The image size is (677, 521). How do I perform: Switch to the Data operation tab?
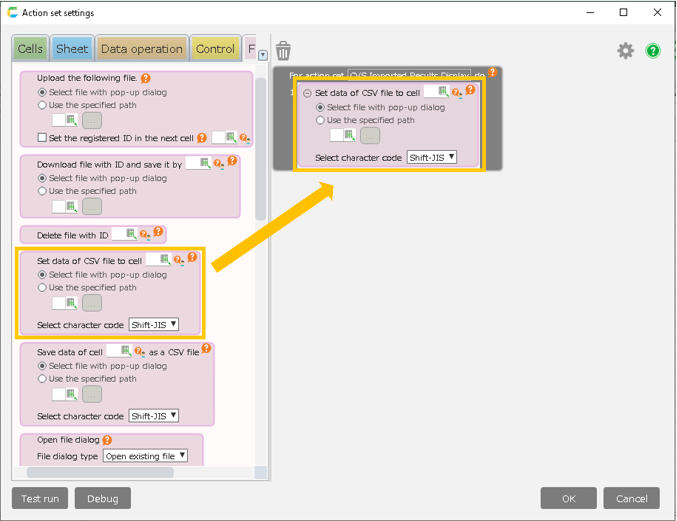142,49
